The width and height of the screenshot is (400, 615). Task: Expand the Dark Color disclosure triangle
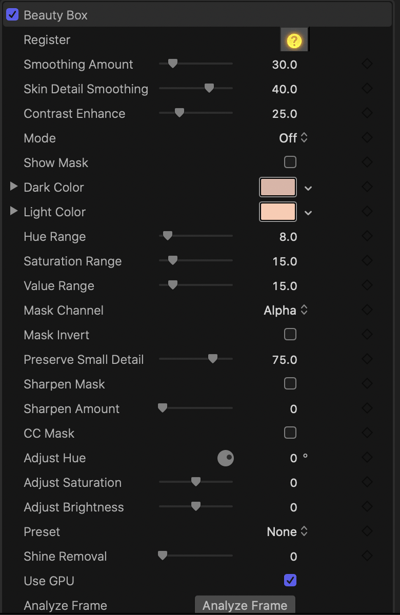pos(13,187)
